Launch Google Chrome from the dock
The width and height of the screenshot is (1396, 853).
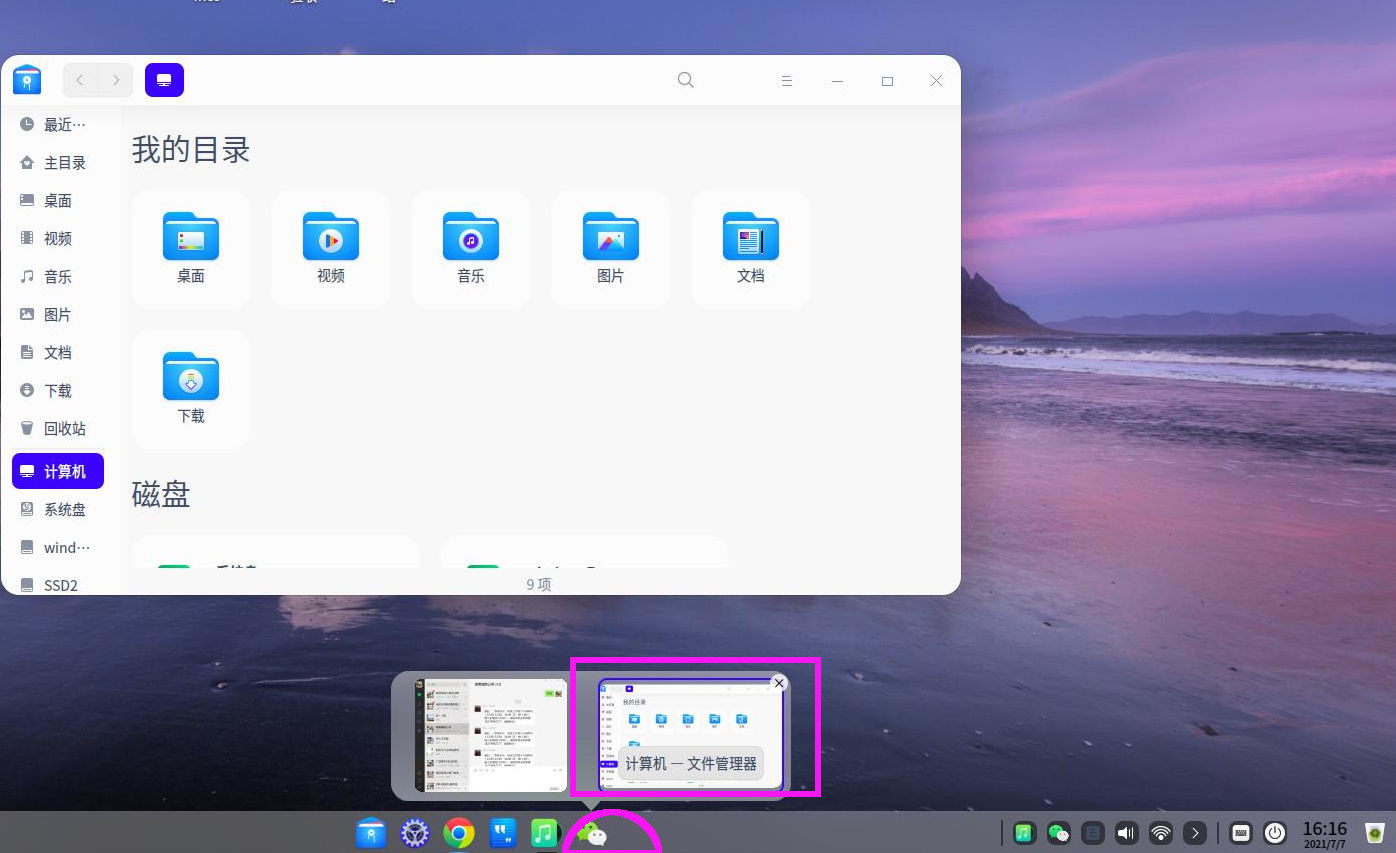point(459,832)
